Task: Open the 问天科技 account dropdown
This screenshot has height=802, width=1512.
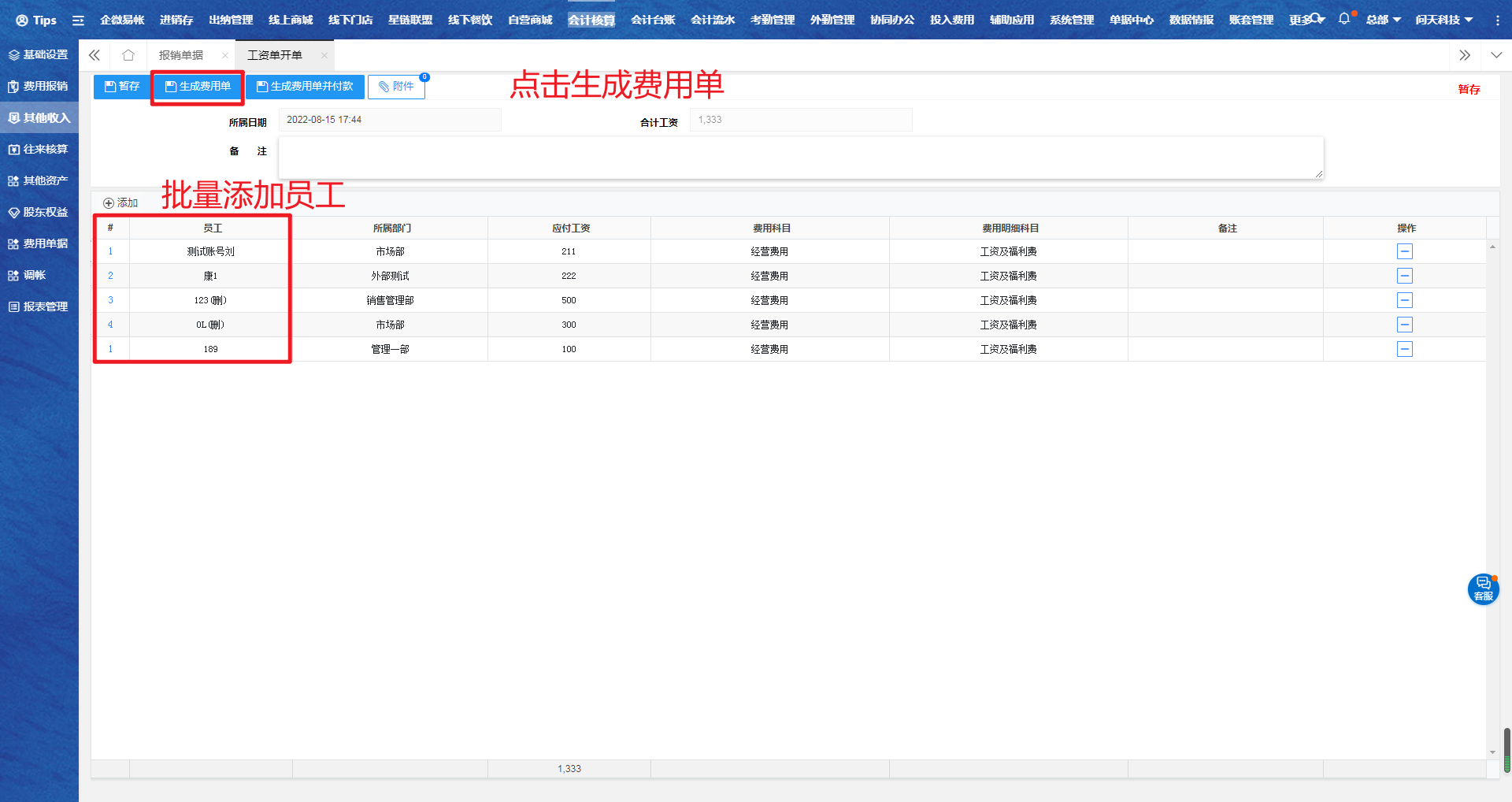Action: pyautogui.click(x=1443, y=20)
